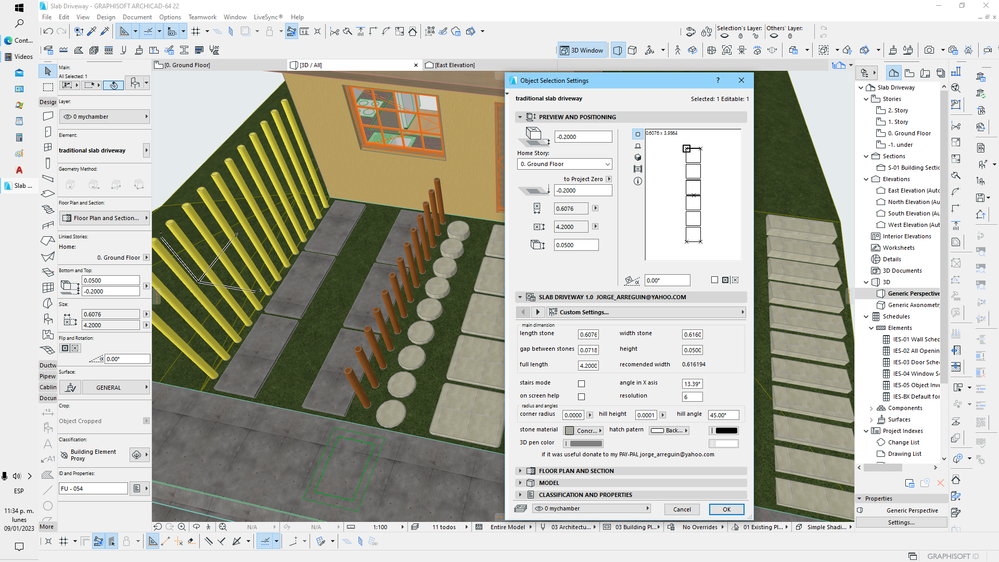Click the full length input field
Screen dimensions: 999x562
(589, 366)
